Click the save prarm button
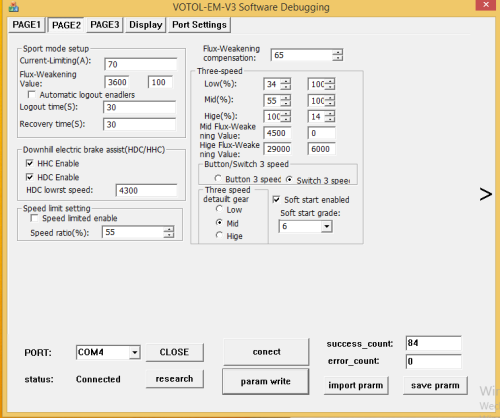This screenshot has height=418, width=500. (435, 386)
